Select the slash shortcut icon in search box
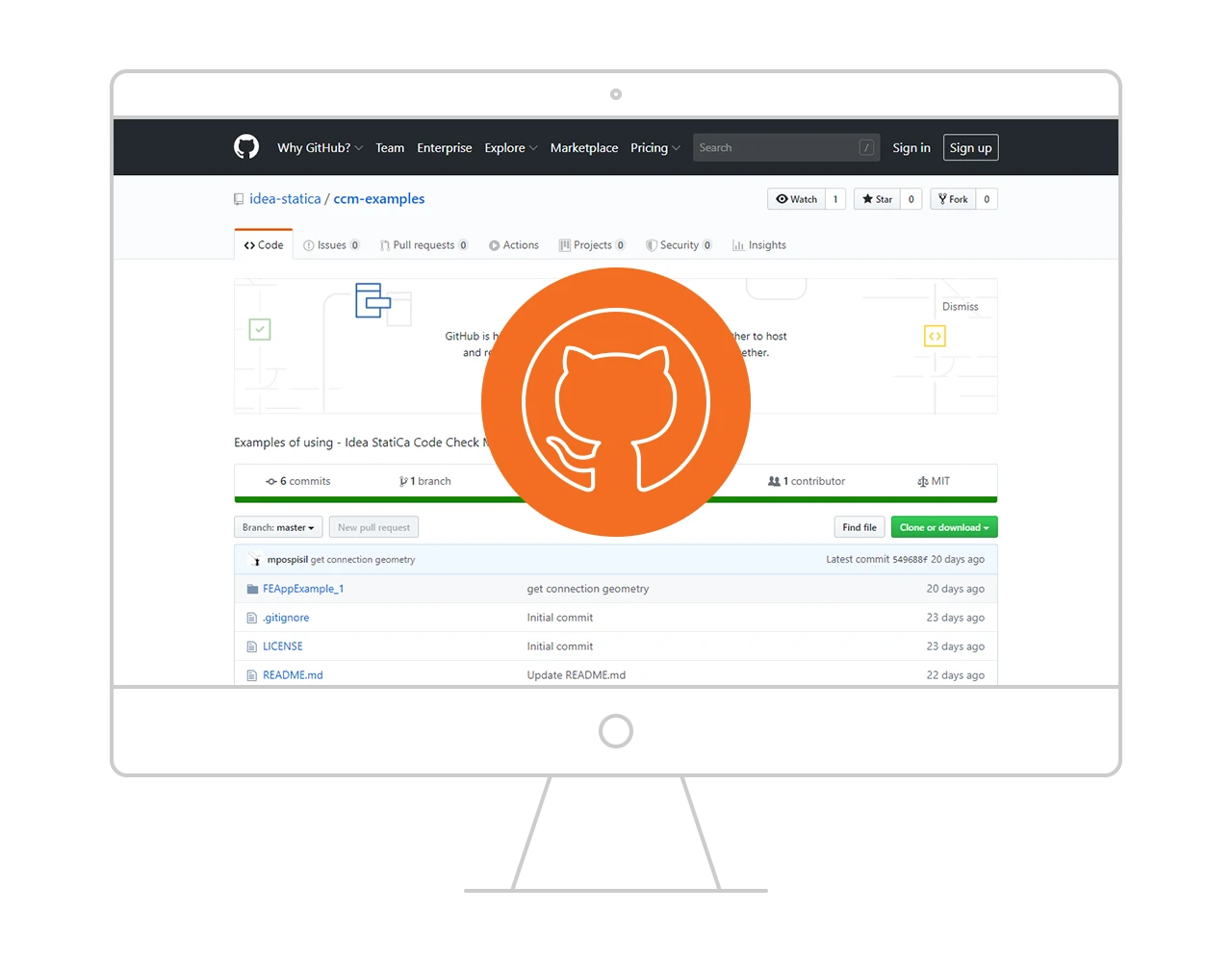This screenshot has height=962, width=1232. tap(866, 147)
